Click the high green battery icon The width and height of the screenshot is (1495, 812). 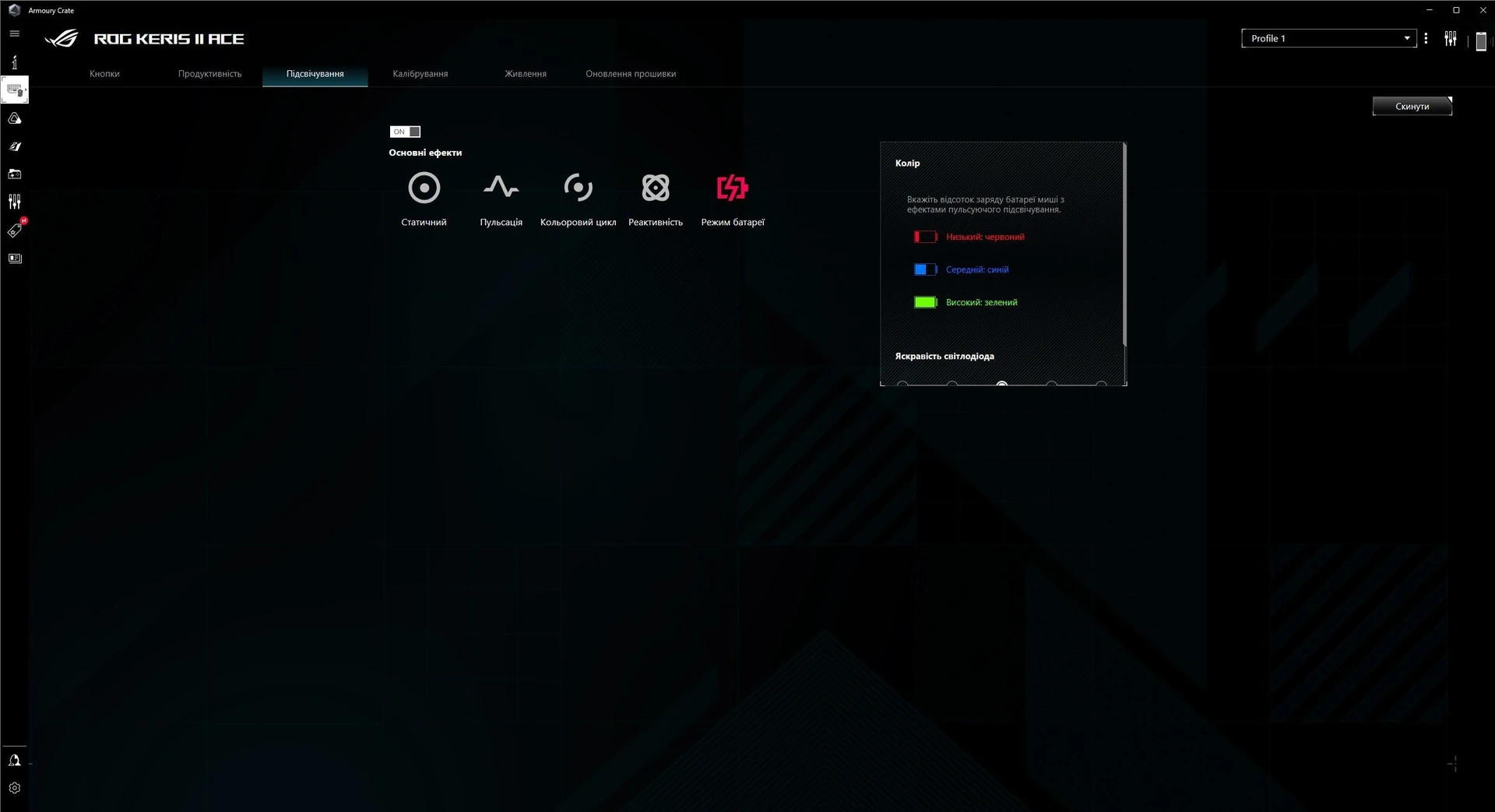925,302
